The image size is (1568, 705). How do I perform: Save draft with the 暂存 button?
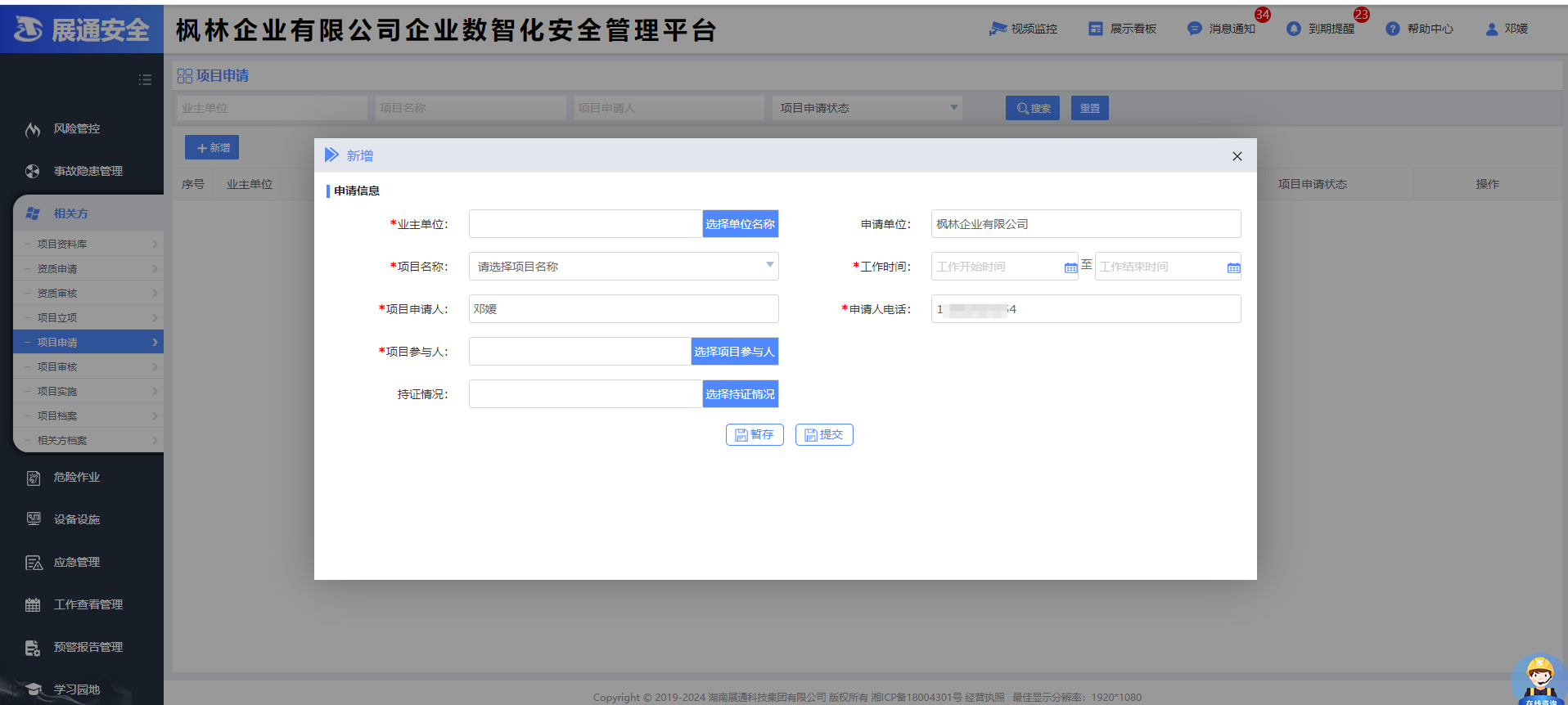(x=754, y=435)
